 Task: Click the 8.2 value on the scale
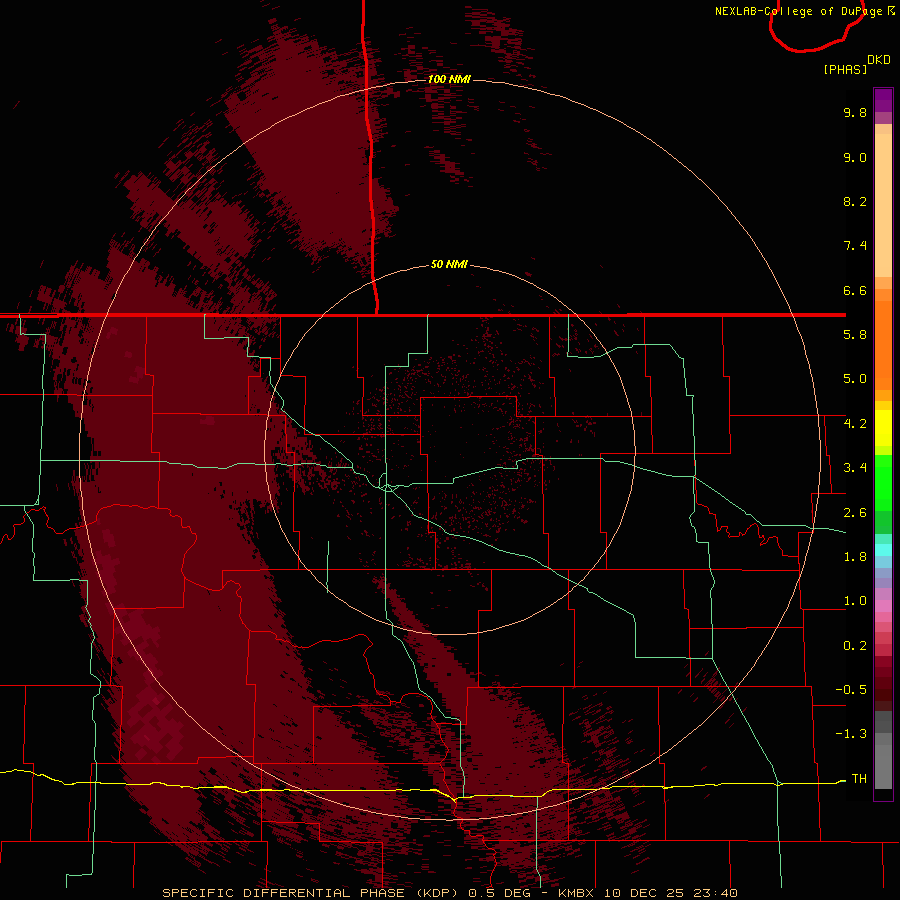coord(855,201)
